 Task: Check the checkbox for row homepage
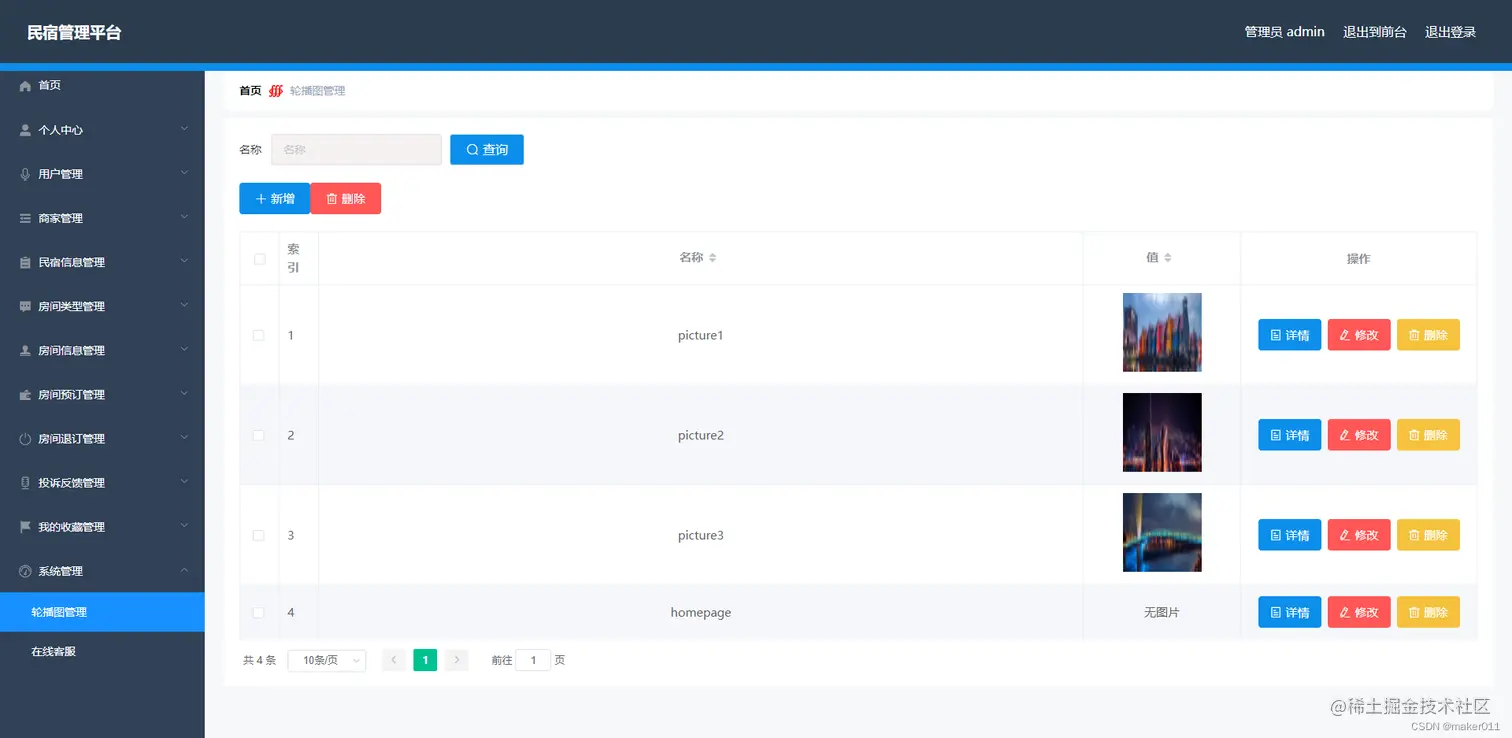pos(259,612)
